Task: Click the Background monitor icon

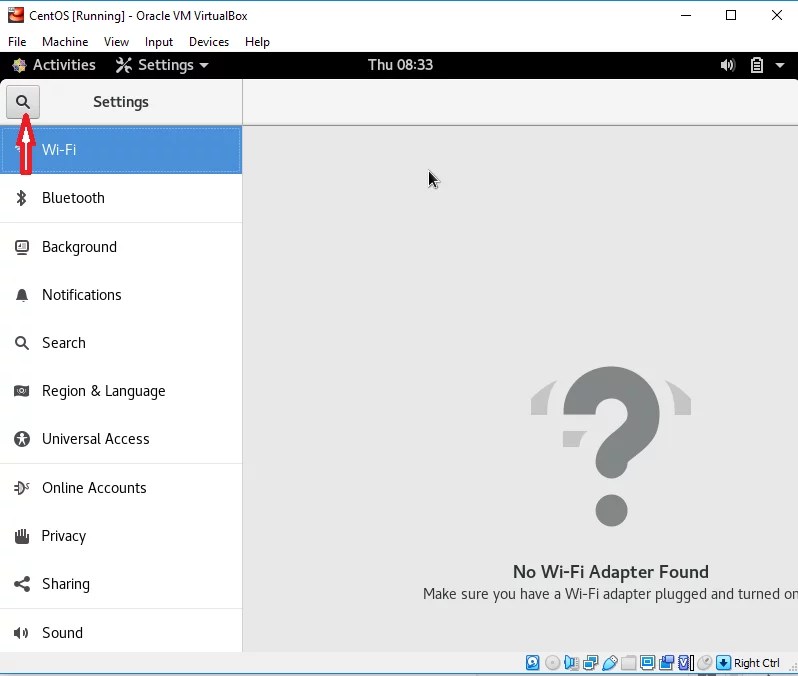Action: point(21,247)
